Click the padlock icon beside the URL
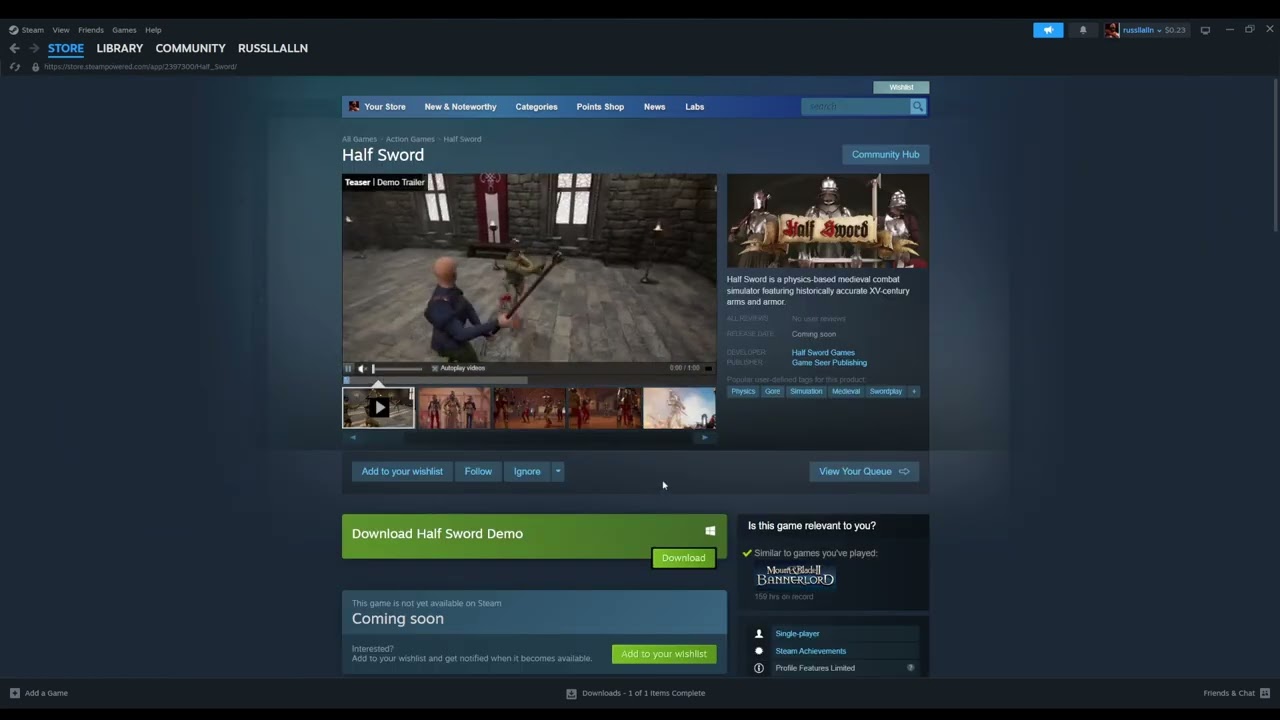The width and height of the screenshot is (1280, 720). coord(35,67)
